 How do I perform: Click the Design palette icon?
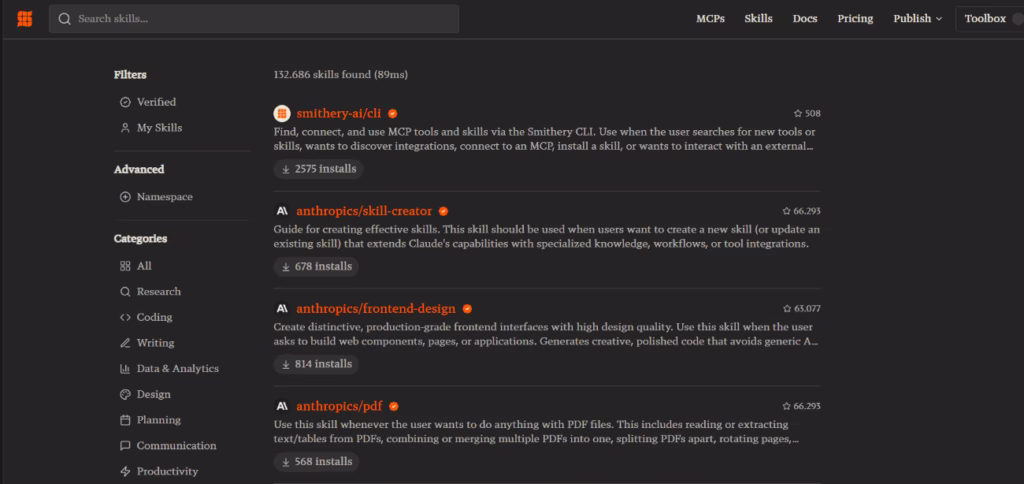pyautogui.click(x=125, y=394)
